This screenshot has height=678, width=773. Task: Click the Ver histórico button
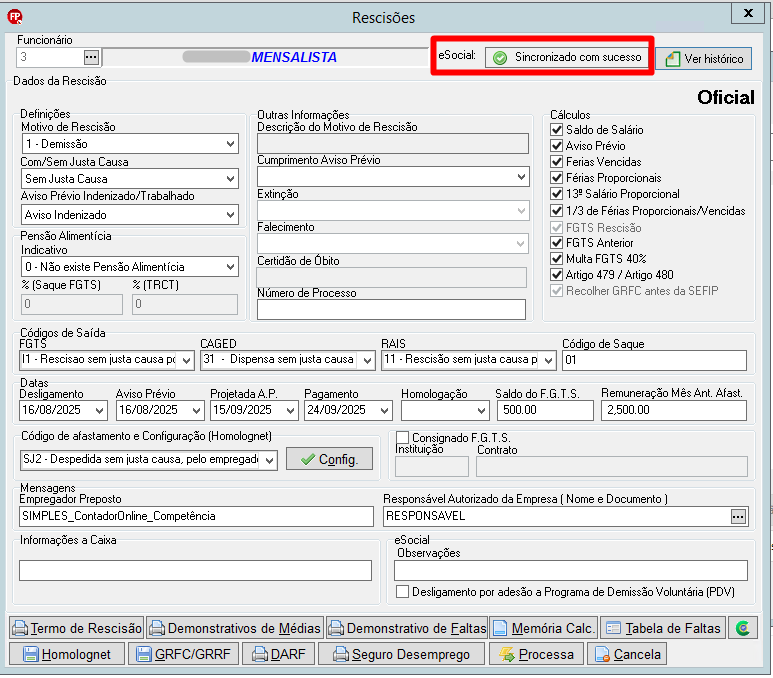(703, 59)
